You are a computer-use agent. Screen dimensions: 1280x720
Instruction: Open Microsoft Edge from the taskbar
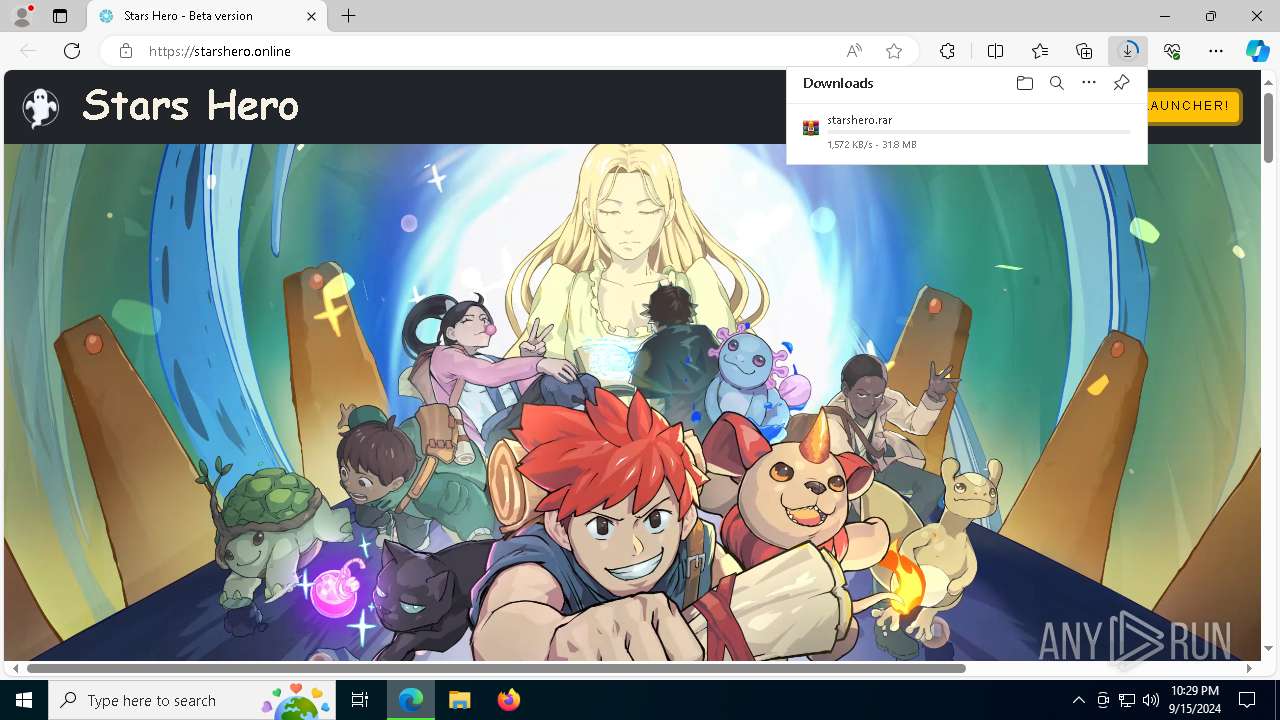point(411,700)
